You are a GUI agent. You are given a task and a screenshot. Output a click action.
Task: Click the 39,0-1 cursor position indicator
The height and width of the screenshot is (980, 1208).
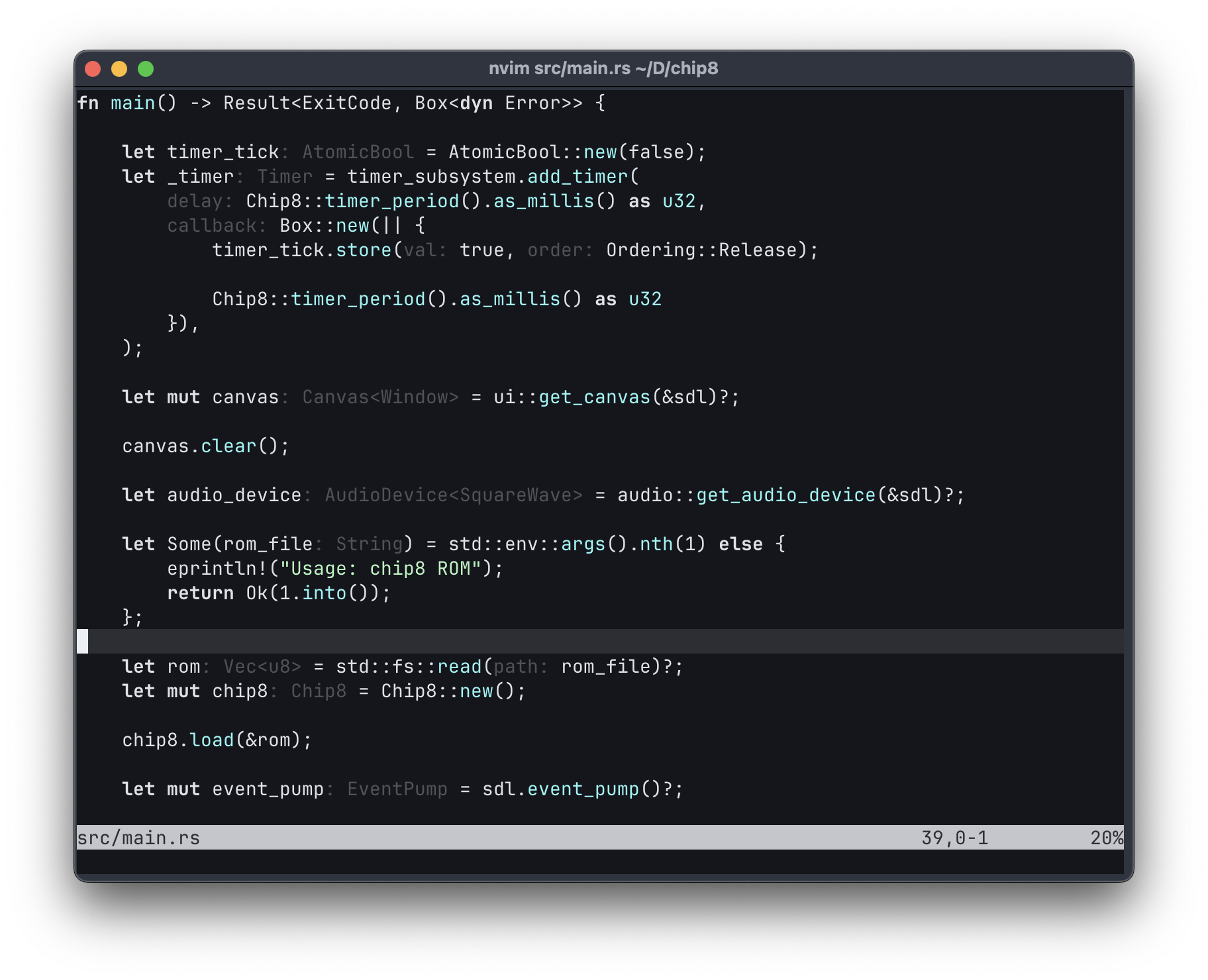coord(956,837)
